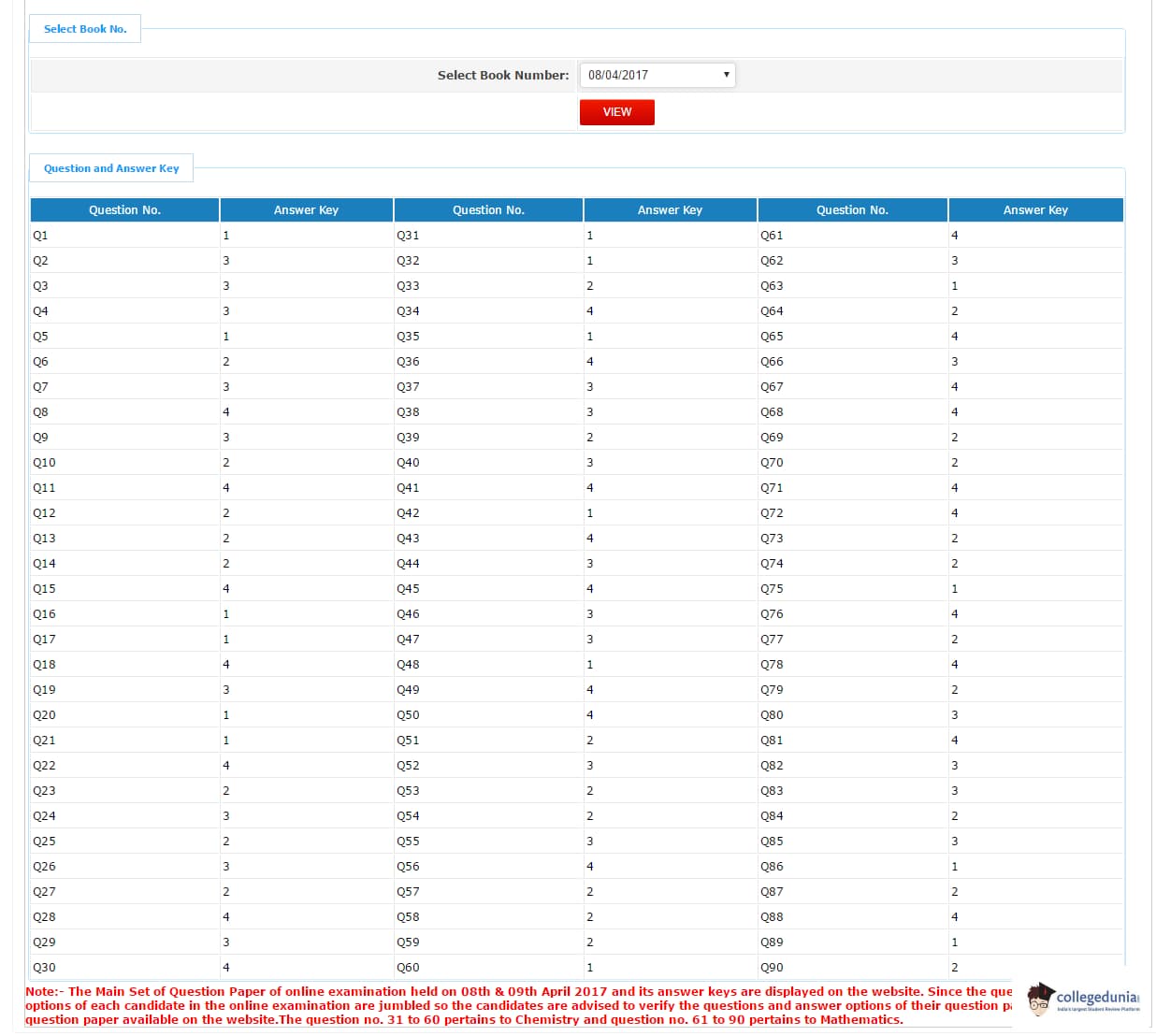
Task: Select the Q30 question cell
Action: point(44,968)
